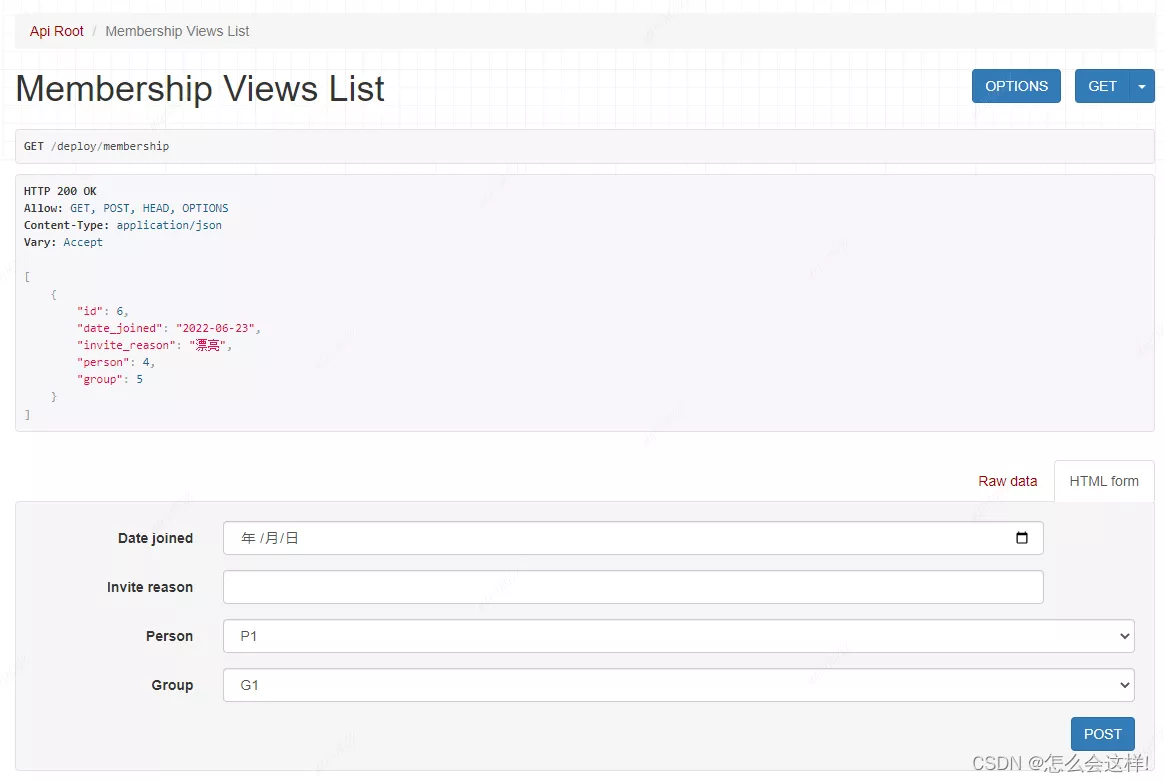Switch to the HTML form tab
Viewport: 1164px width, 782px height.
point(1104,481)
